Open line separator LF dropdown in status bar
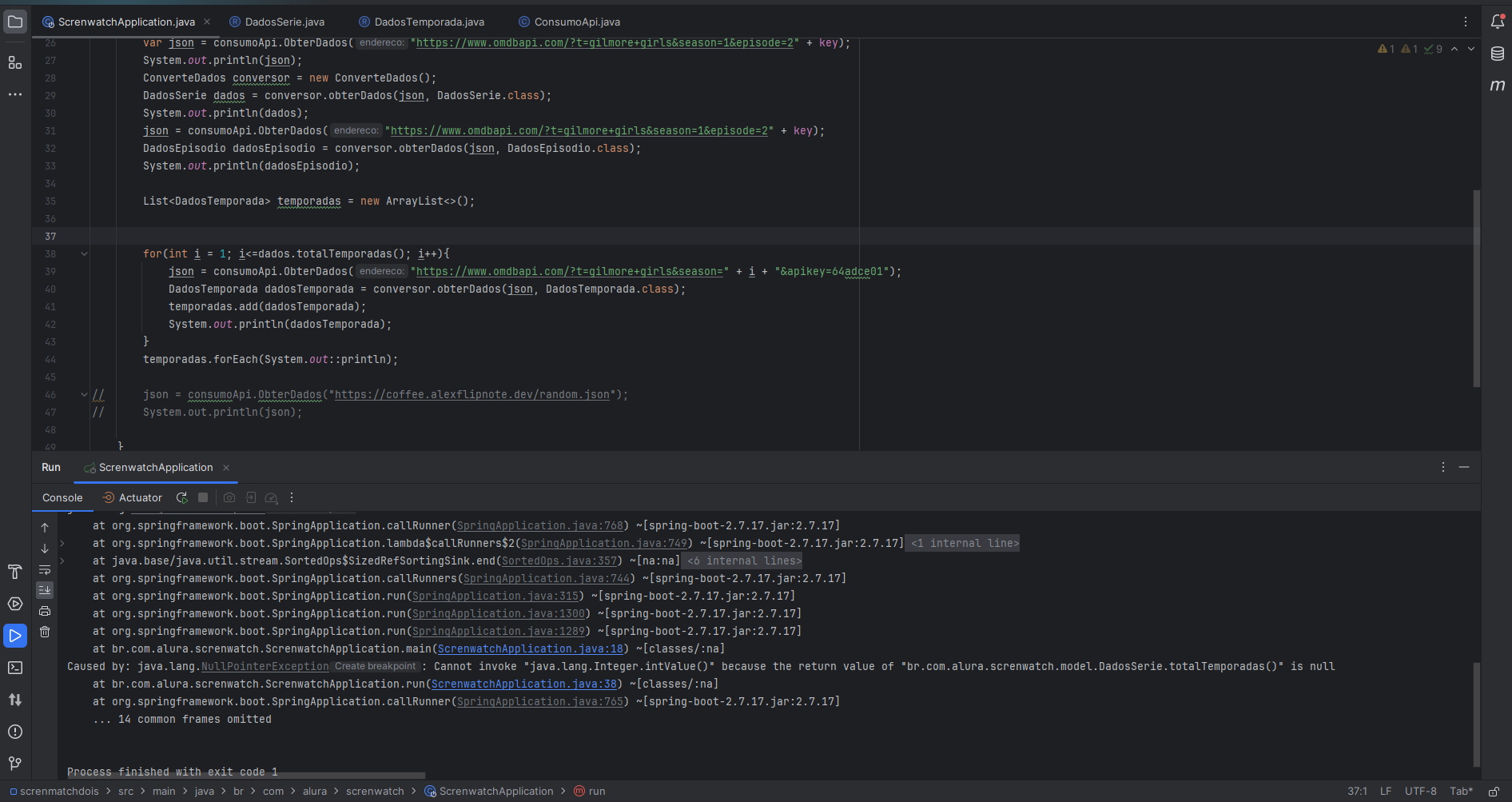 pos(1386,792)
